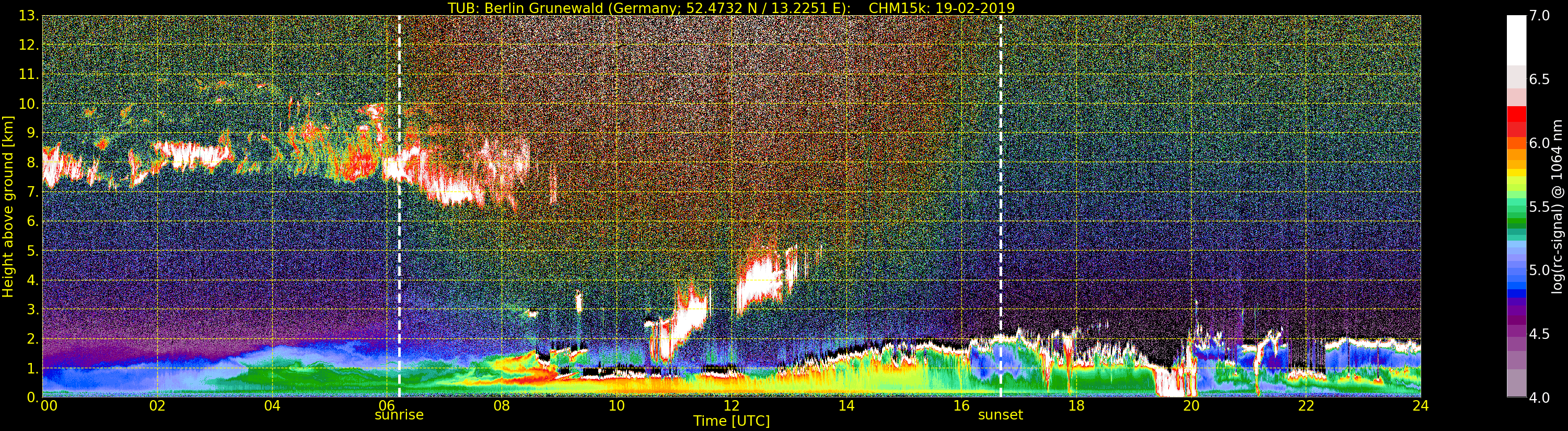Click the time axis tick '12'
1568x431 pixels.
731,406
